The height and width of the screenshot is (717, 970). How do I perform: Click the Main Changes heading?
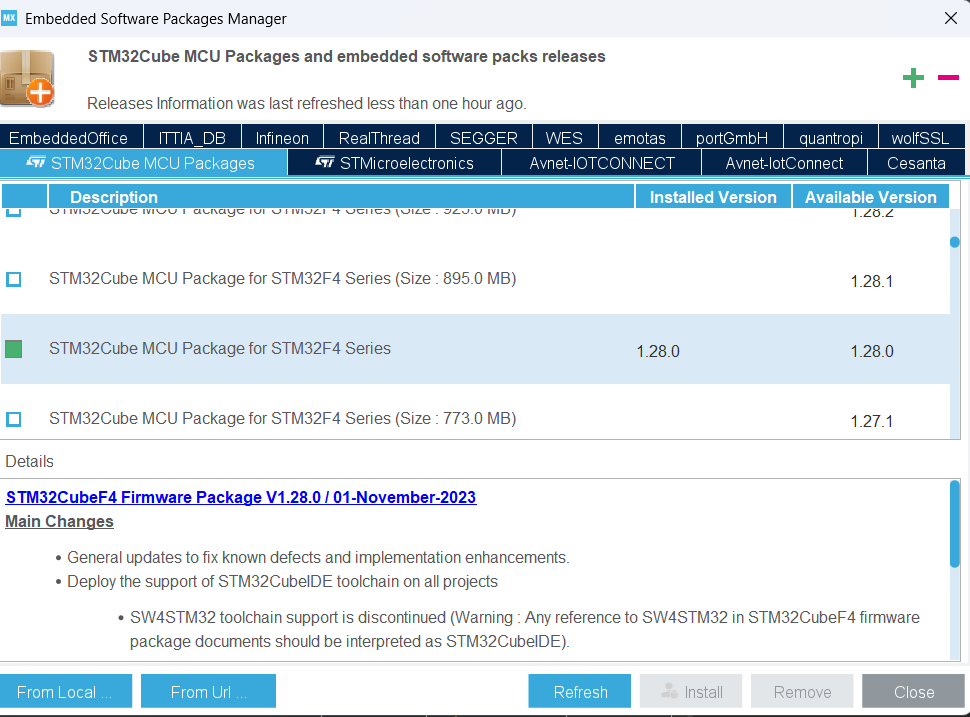59,522
